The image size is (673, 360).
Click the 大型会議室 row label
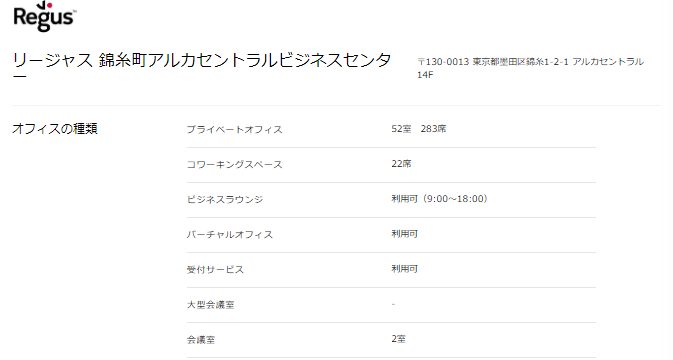coord(210,305)
